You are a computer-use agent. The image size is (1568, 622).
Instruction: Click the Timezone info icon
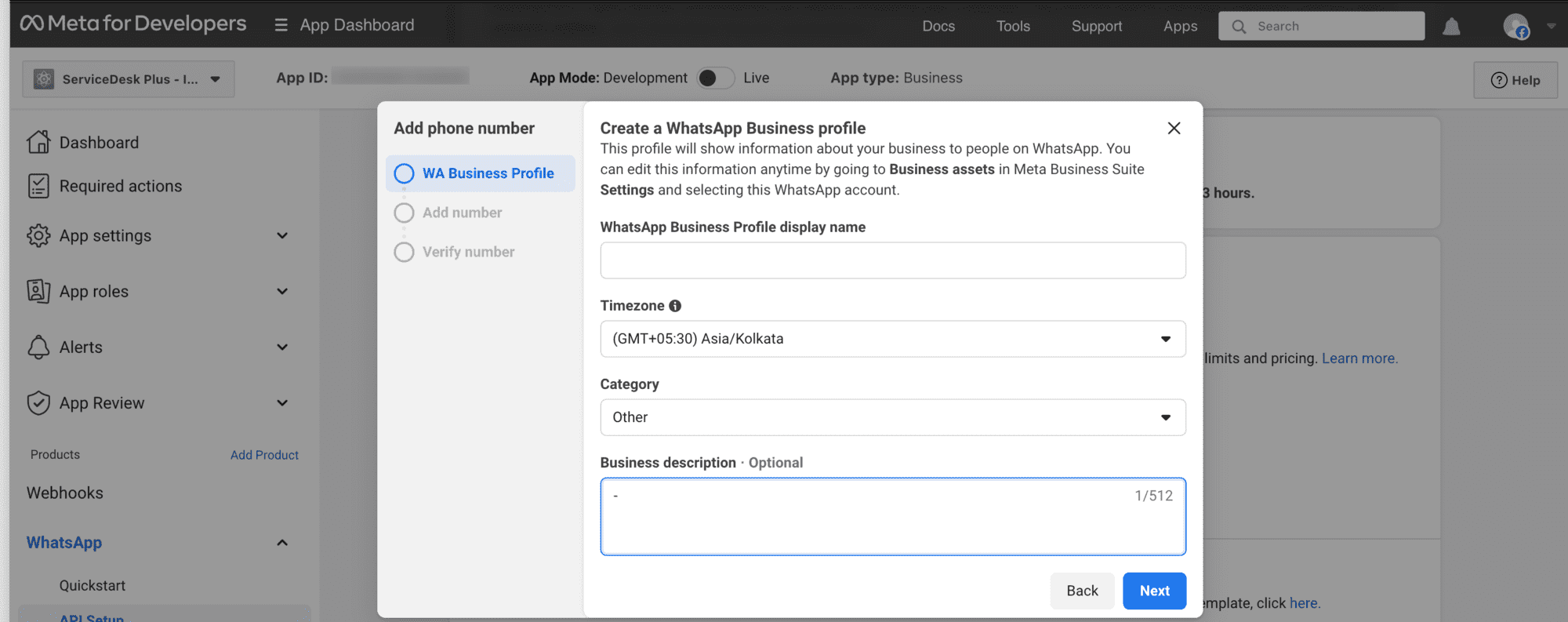pos(675,306)
